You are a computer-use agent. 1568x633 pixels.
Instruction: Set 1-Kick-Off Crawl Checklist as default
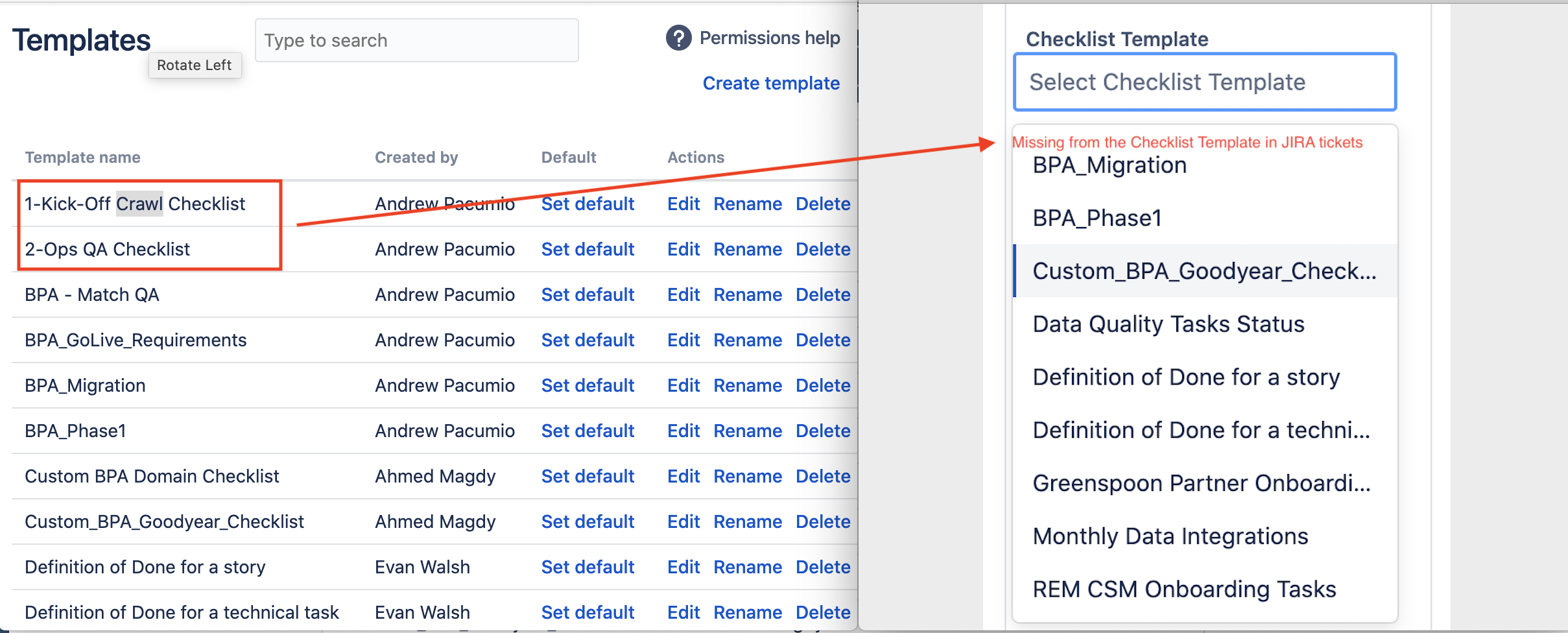[x=588, y=204]
